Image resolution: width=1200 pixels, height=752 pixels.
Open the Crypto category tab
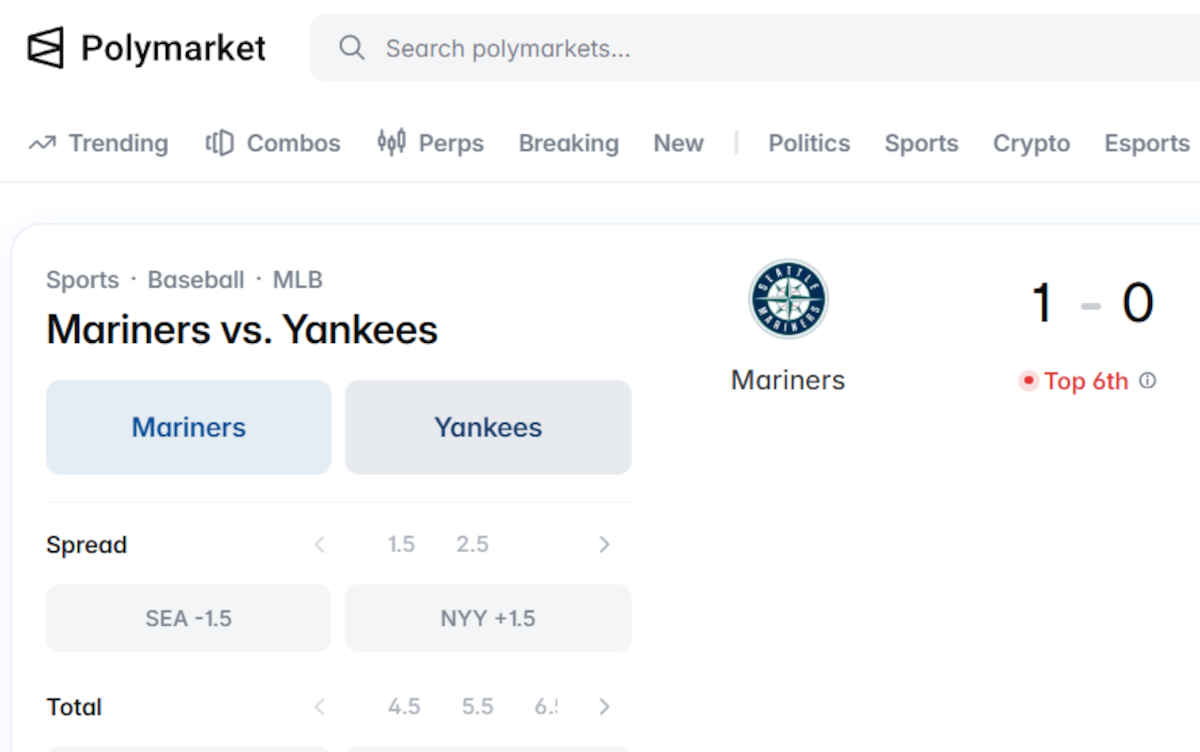(x=1031, y=143)
